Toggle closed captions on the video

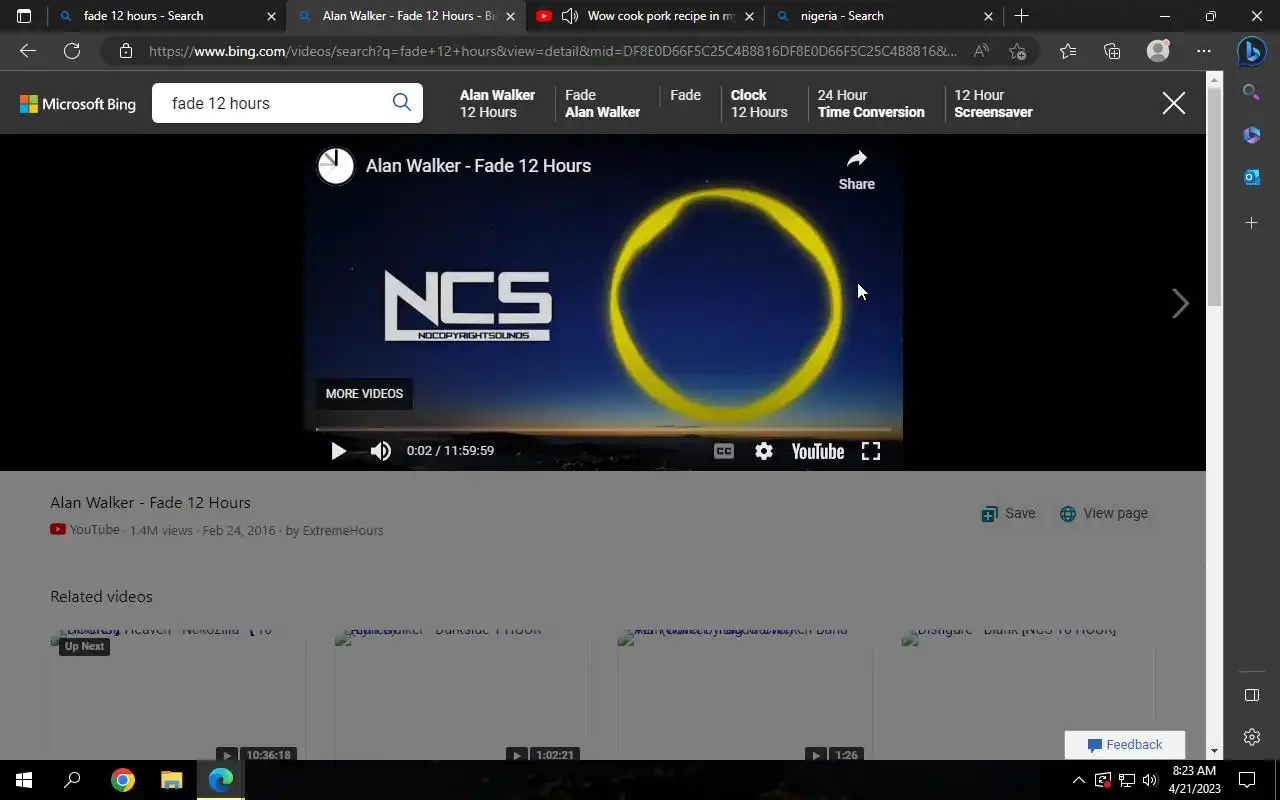[x=724, y=451]
